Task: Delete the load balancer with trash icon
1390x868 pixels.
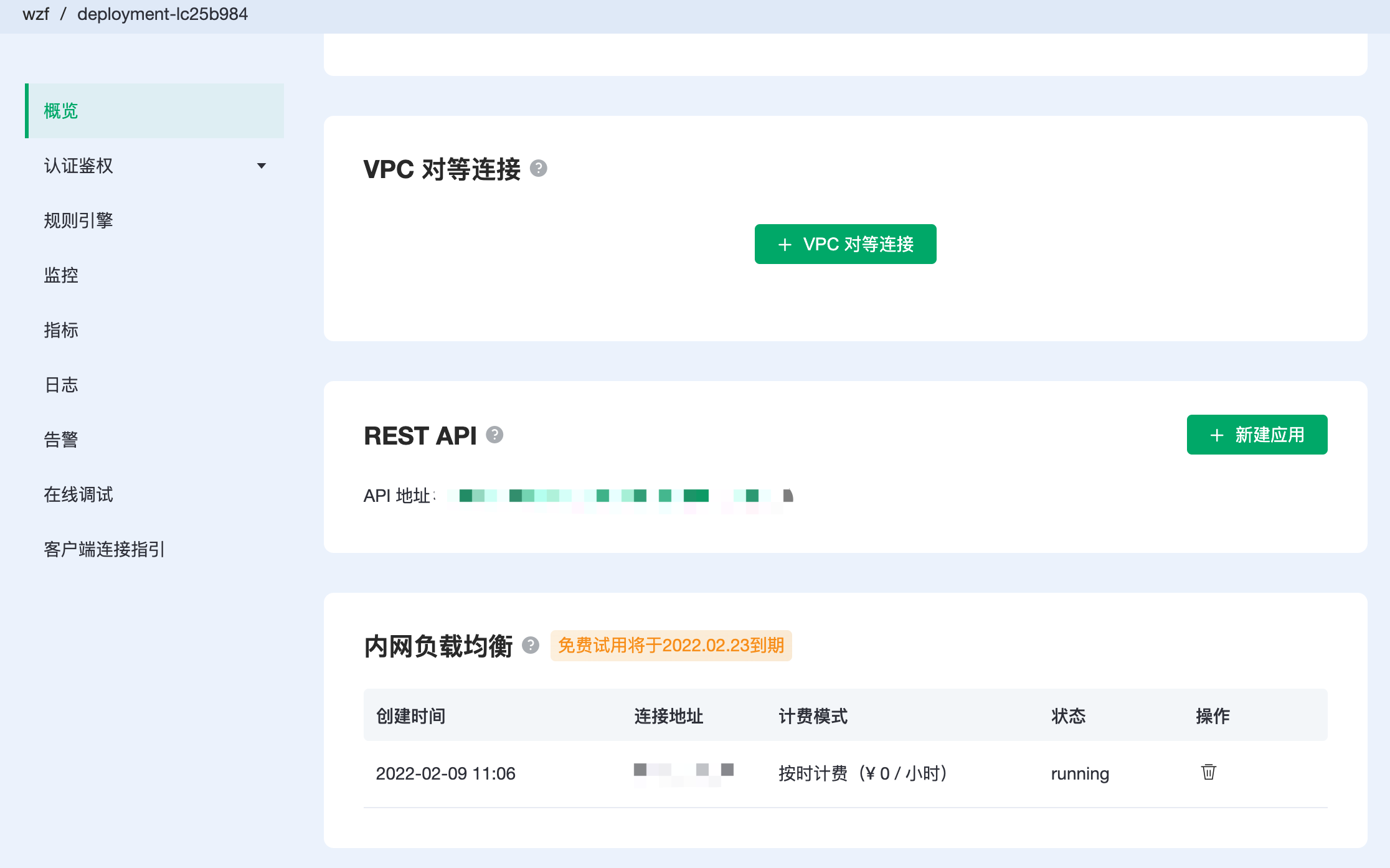Action: point(1208,772)
